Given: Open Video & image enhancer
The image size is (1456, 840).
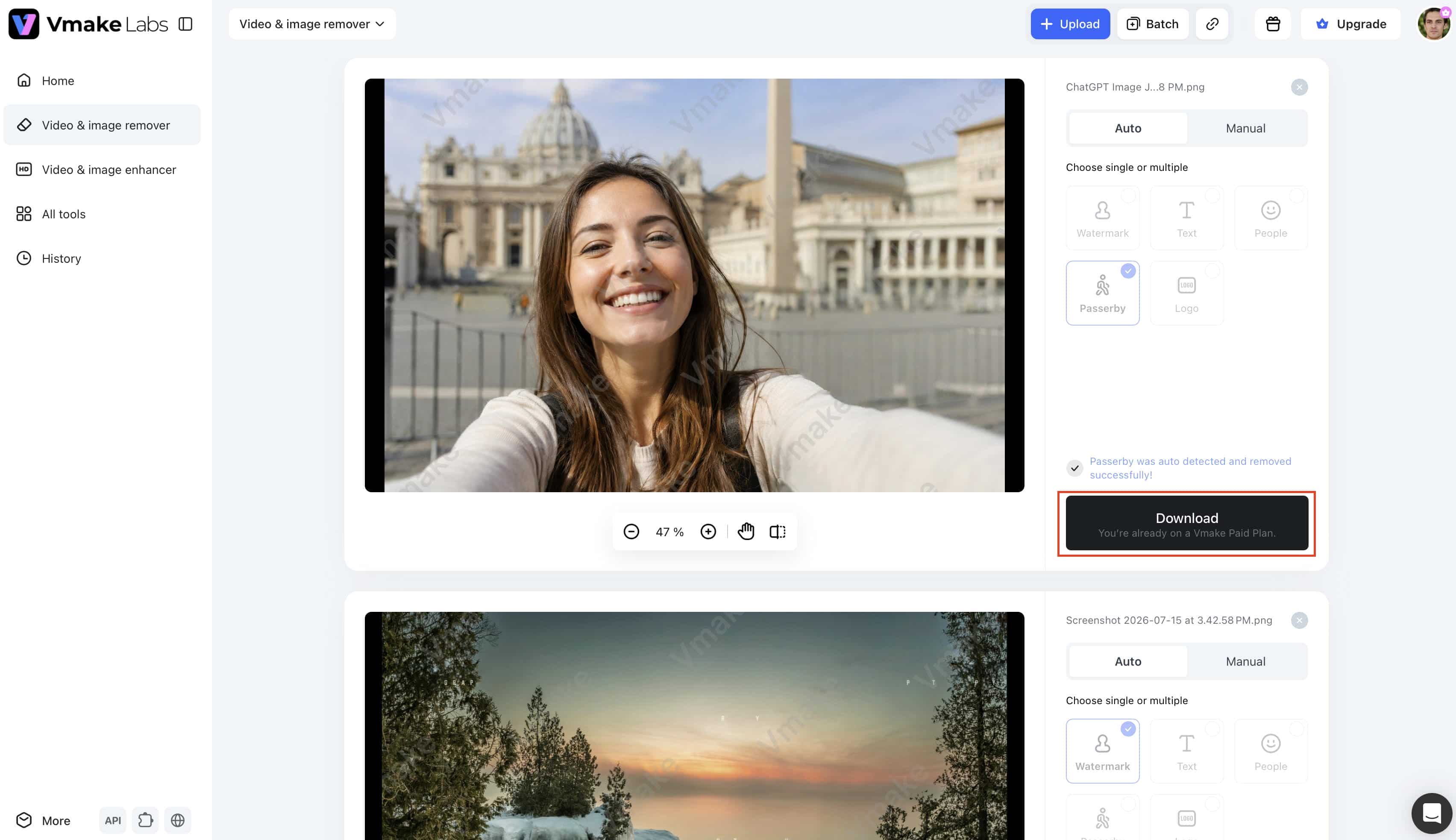Looking at the screenshot, I should 102,170.
